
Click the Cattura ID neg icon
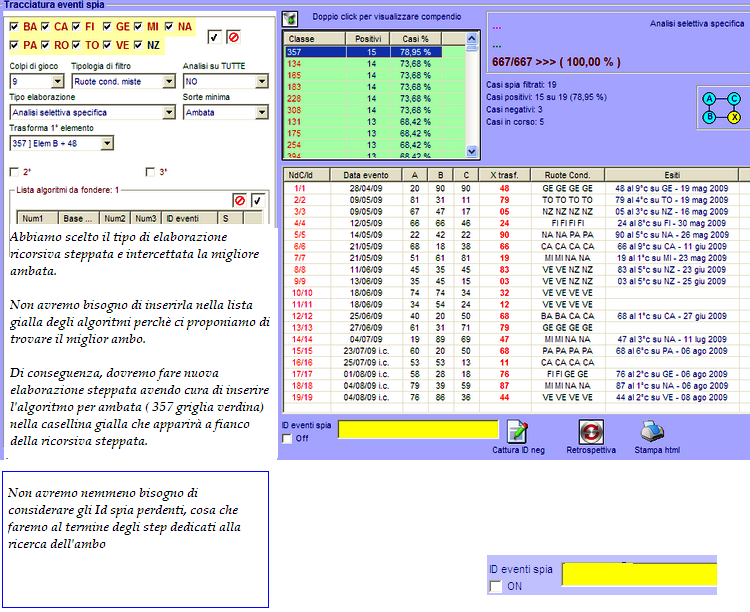coord(517,431)
